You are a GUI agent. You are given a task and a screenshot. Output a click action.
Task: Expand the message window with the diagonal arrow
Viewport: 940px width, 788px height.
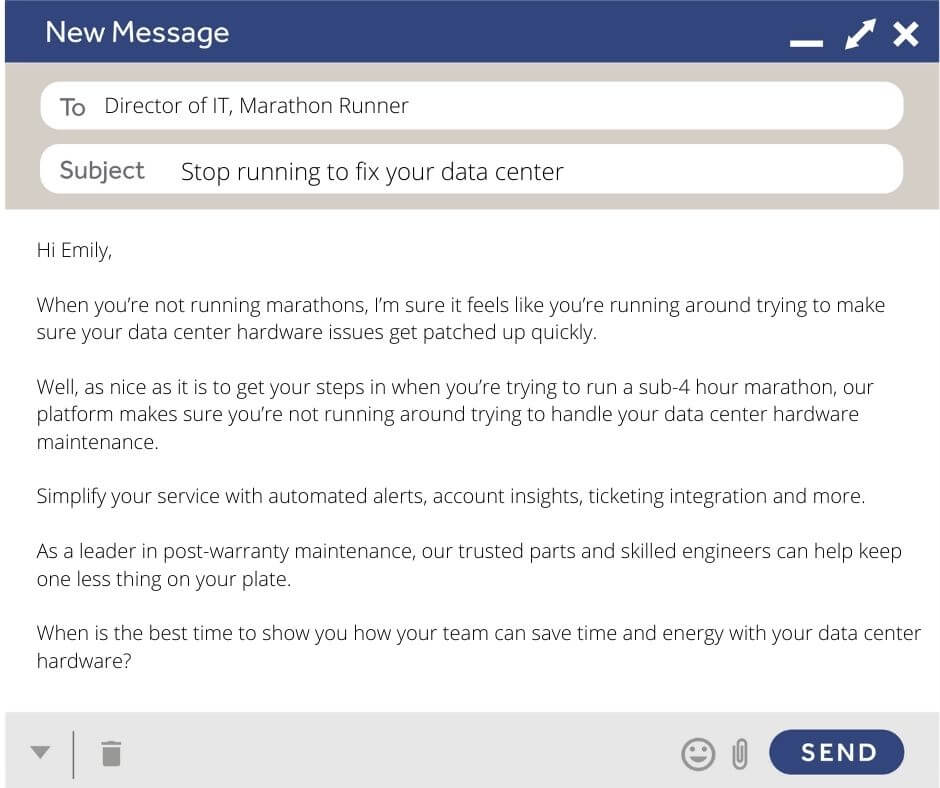click(x=859, y=34)
